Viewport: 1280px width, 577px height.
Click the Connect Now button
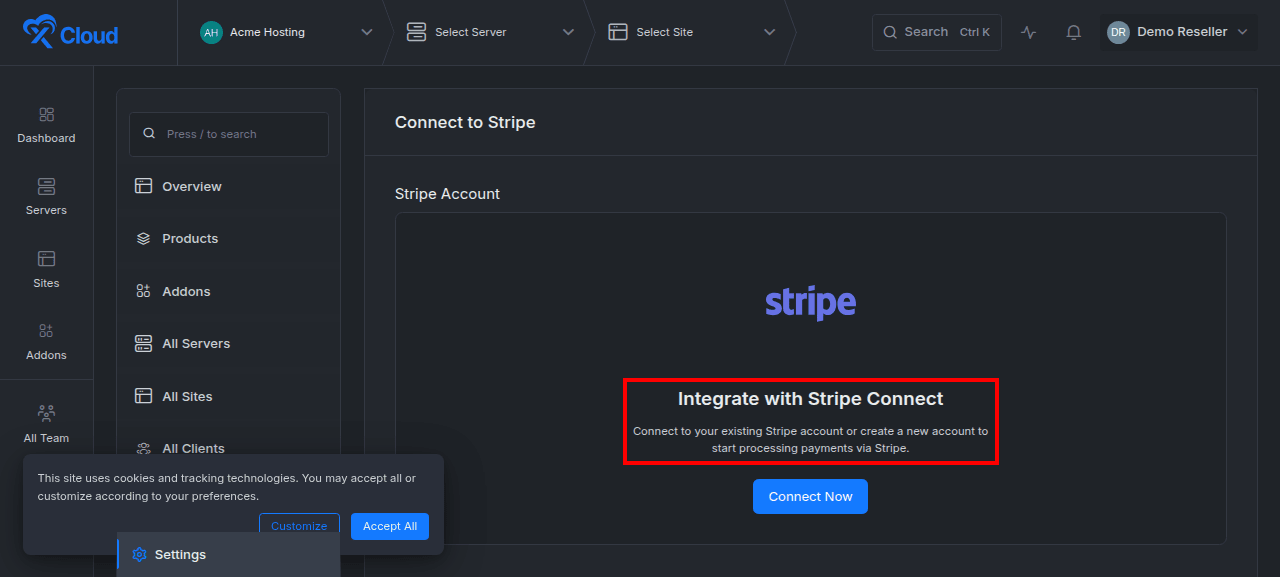pyautogui.click(x=810, y=497)
